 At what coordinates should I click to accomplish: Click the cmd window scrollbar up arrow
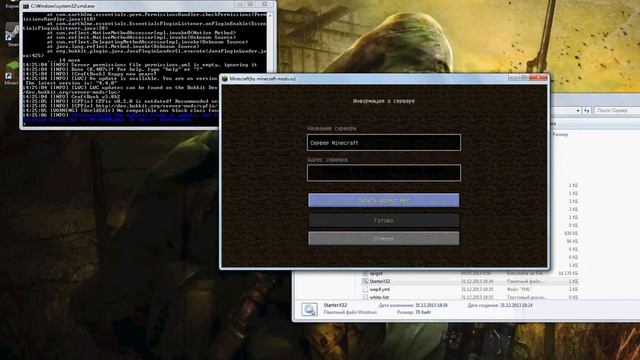270,15
